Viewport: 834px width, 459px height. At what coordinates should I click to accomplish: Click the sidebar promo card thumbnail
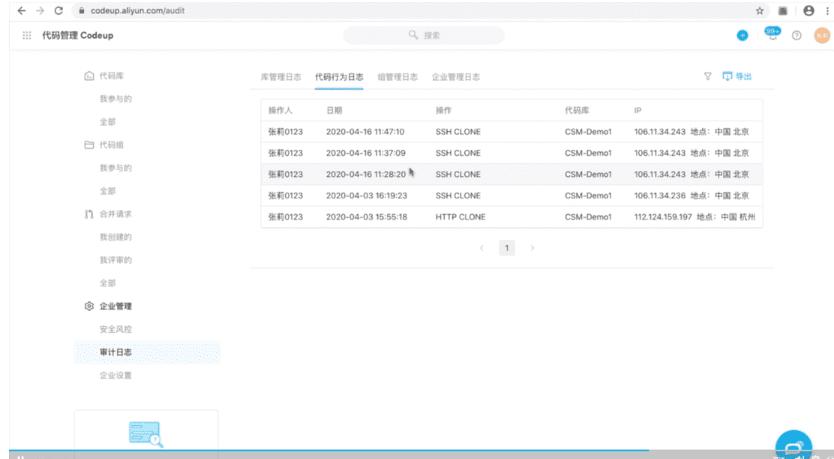point(145,434)
